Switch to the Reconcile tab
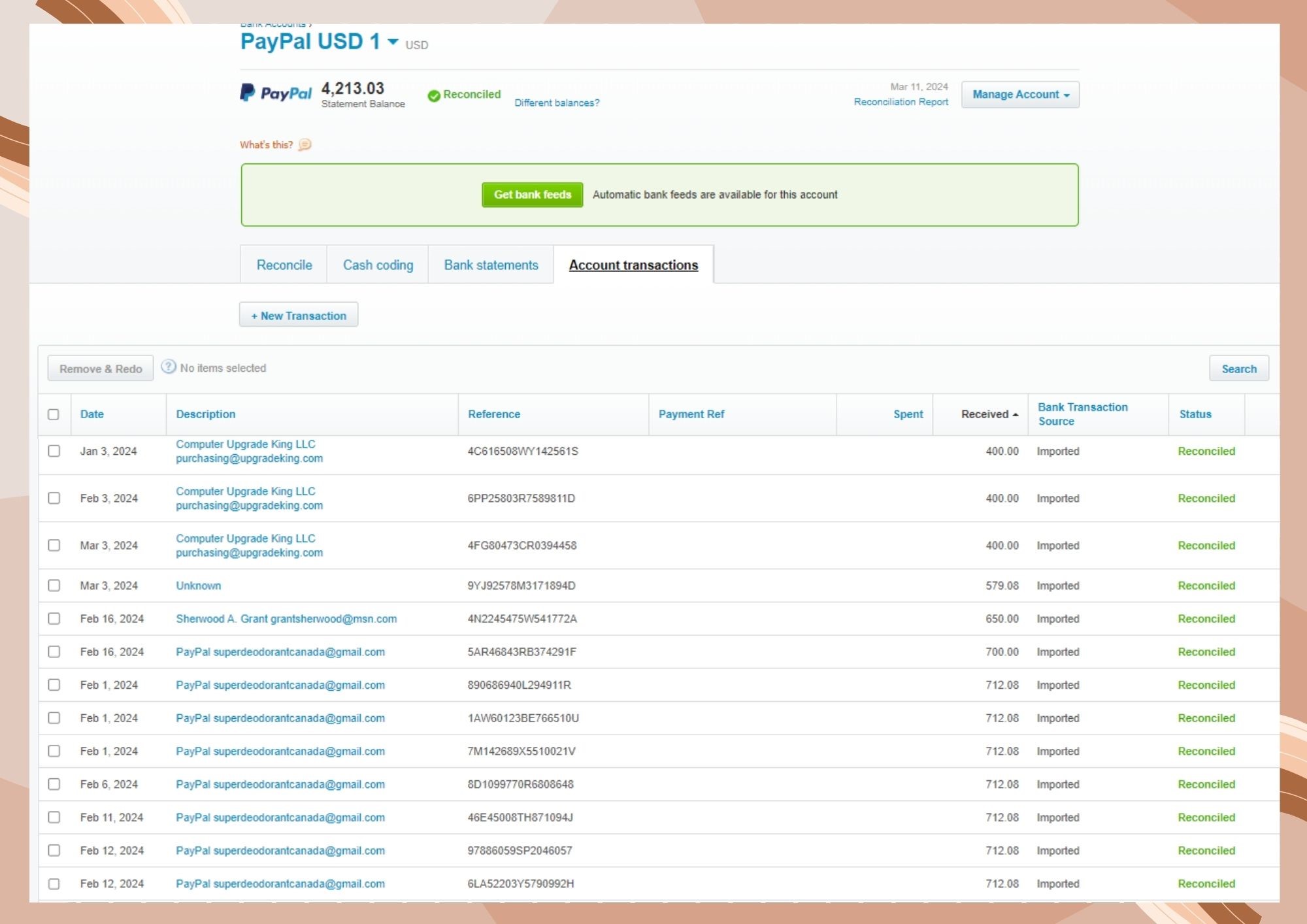Screen dimensions: 1307x924 (x=284, y=265)
